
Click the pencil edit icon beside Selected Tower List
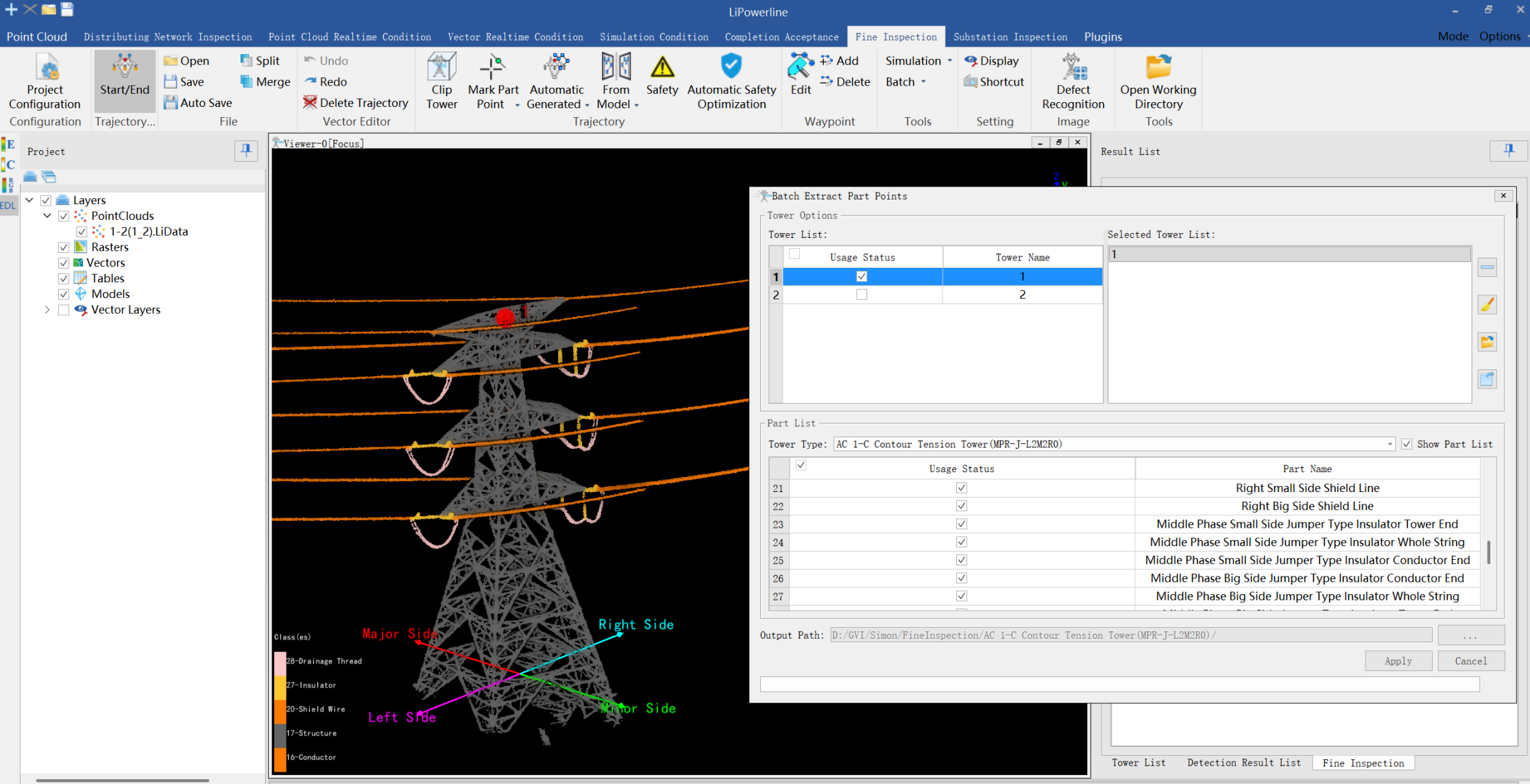[1487, 305]
